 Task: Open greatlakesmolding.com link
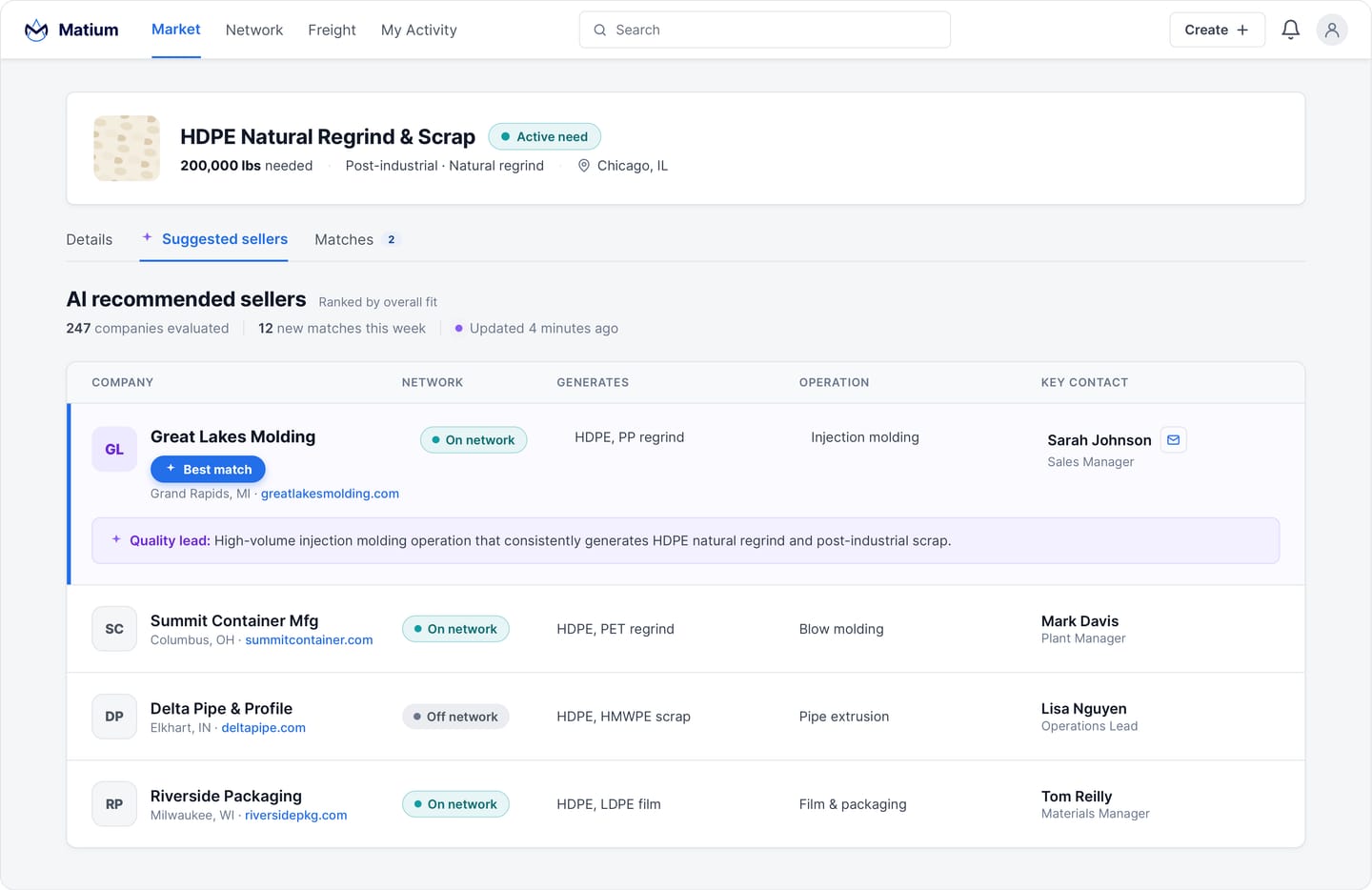(330, 494)
